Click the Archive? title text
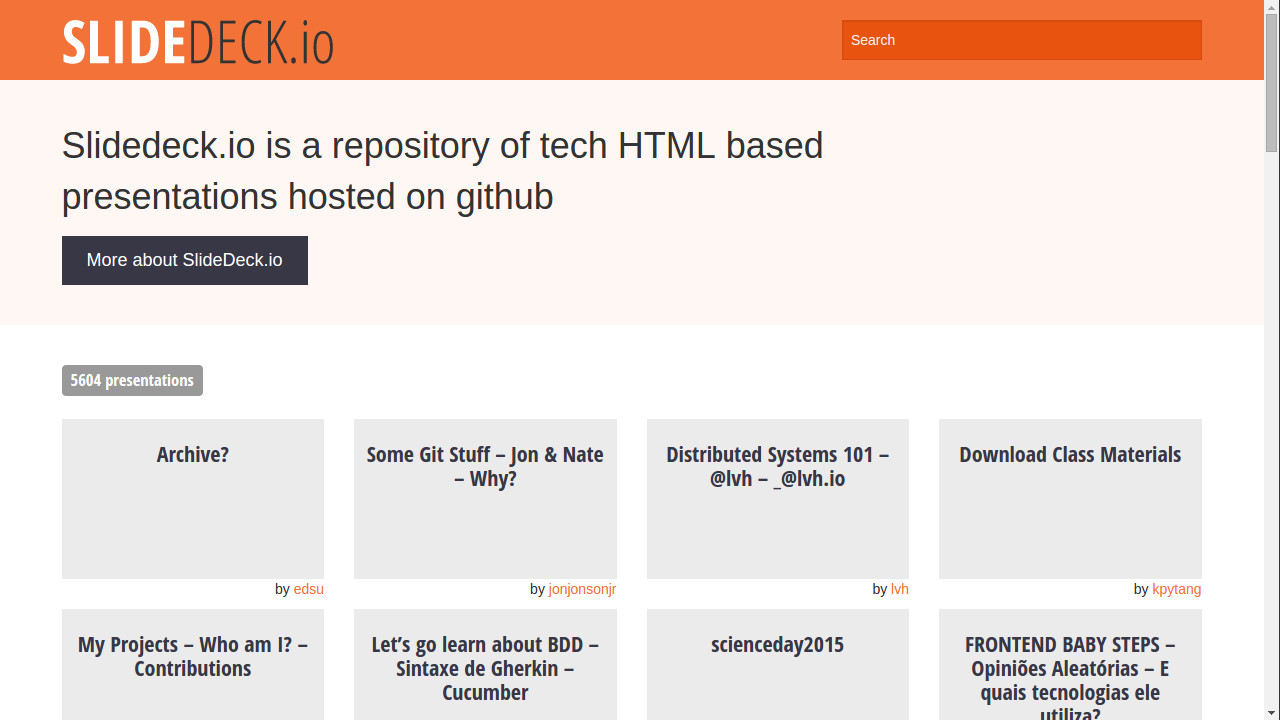Image resolution: width=1280 pixels, height=720 pixels. (x=193, y=454)
